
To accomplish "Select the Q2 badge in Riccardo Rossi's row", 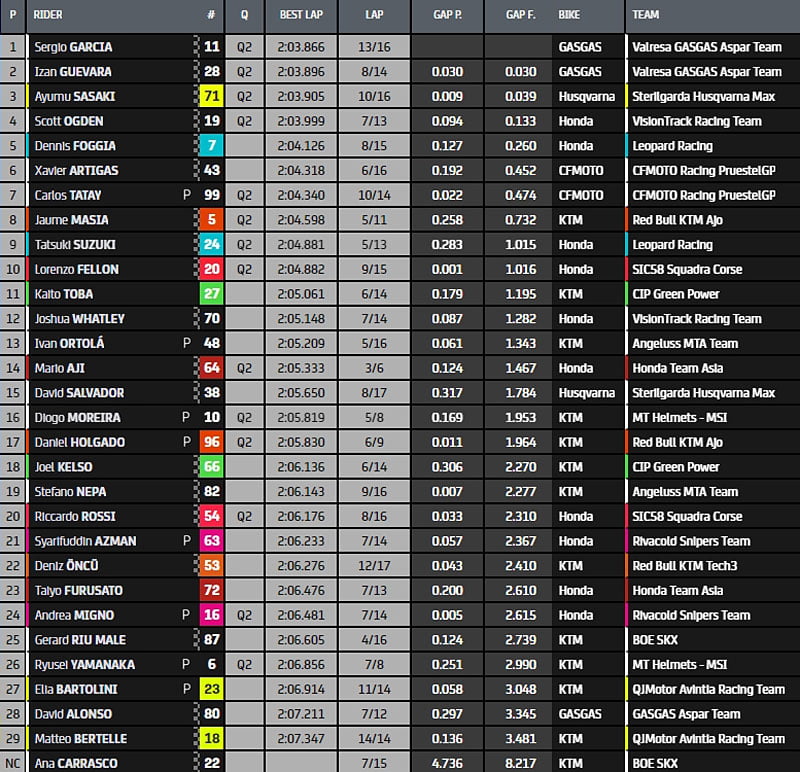I will 245,516.
